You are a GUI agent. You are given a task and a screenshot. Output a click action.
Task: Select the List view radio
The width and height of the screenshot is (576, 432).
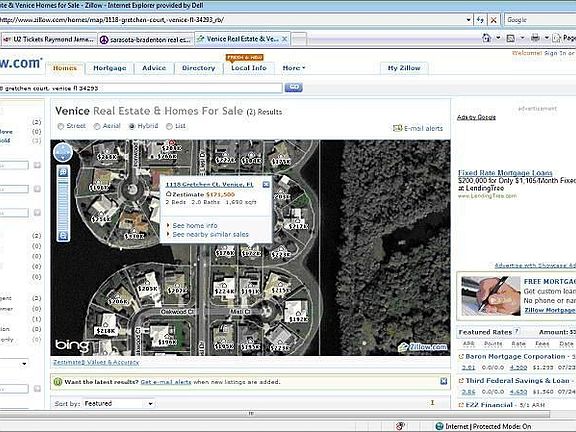169,126
